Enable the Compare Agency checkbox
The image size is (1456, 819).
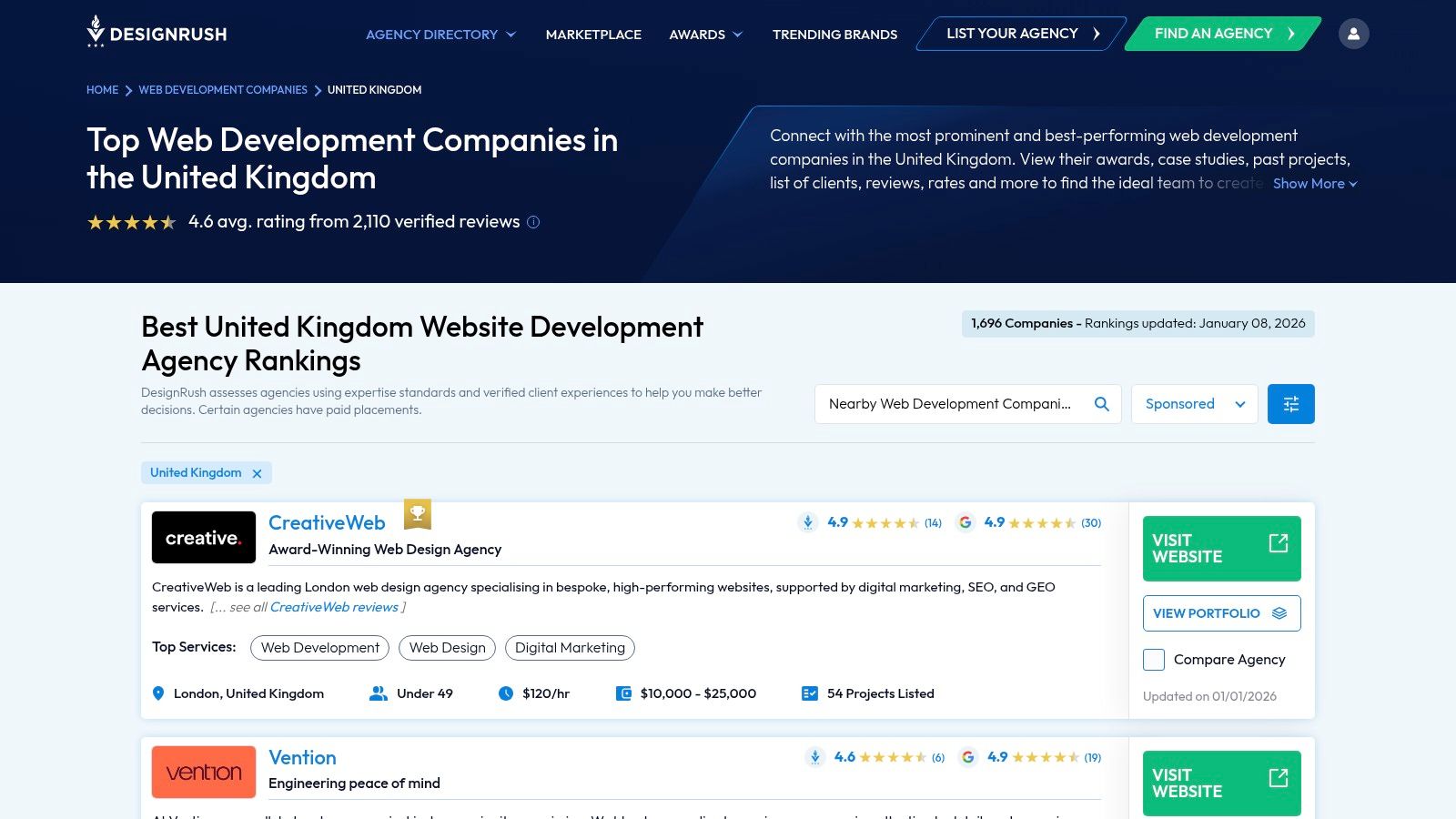(1153, 659)
